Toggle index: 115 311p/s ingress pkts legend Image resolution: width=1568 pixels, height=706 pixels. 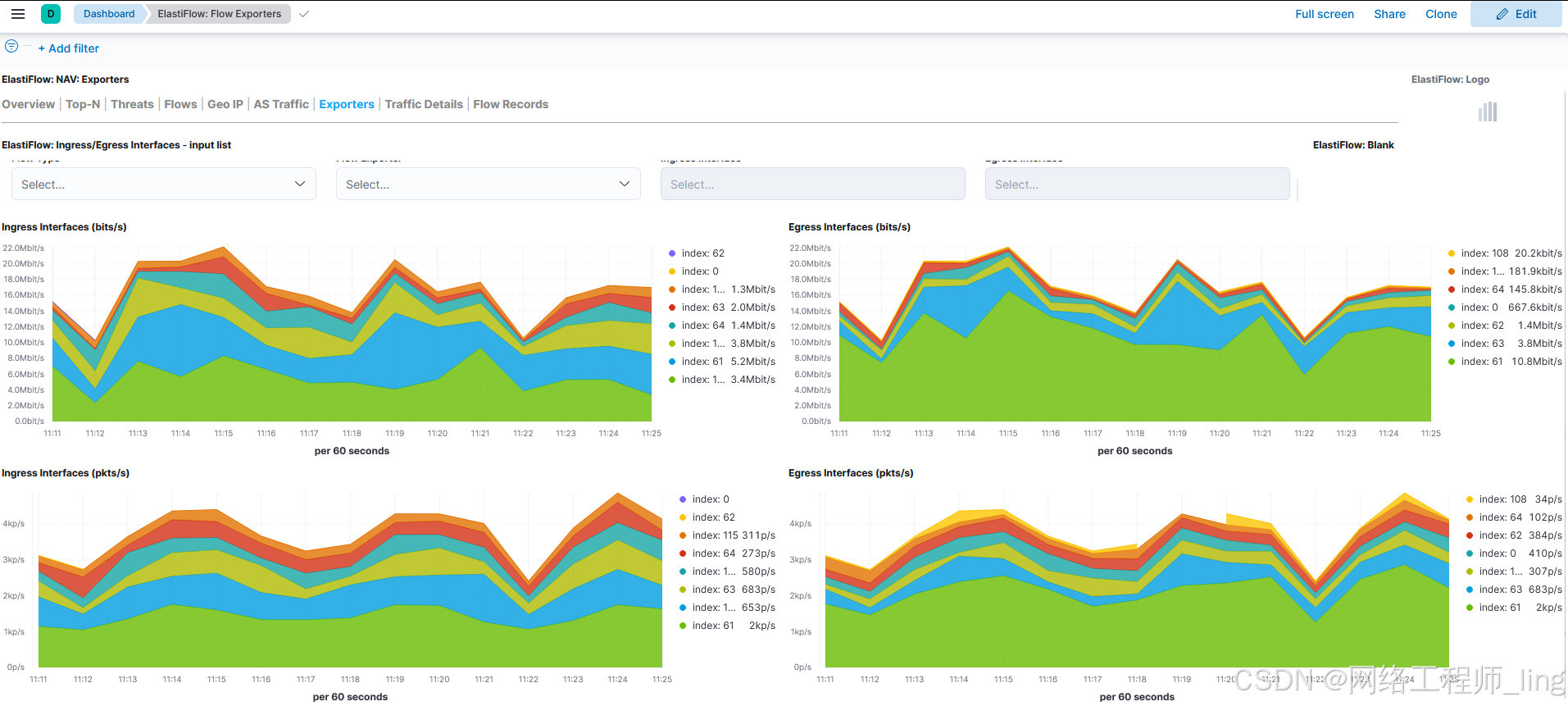click(727, 535)
